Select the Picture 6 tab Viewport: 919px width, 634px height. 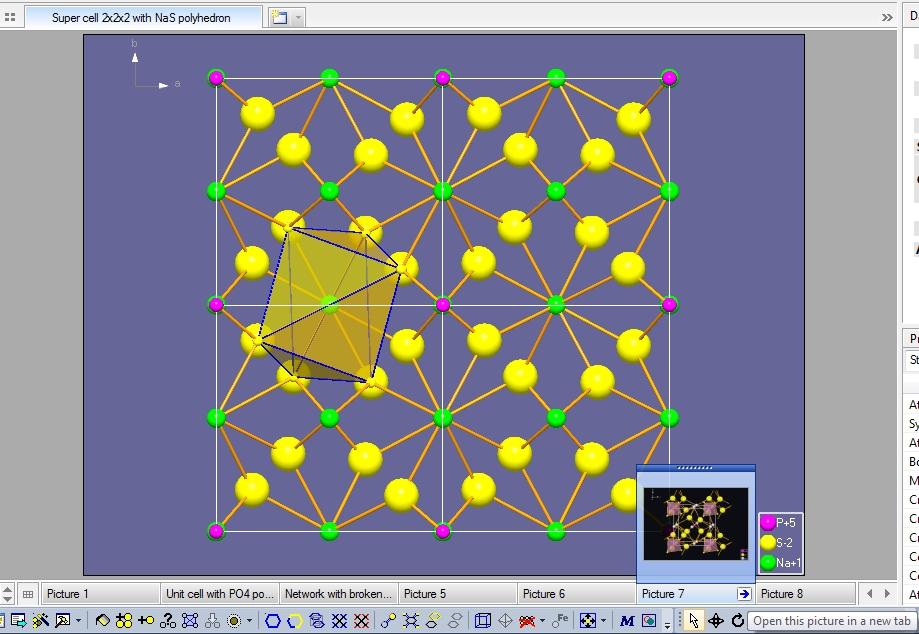(576, 594)
